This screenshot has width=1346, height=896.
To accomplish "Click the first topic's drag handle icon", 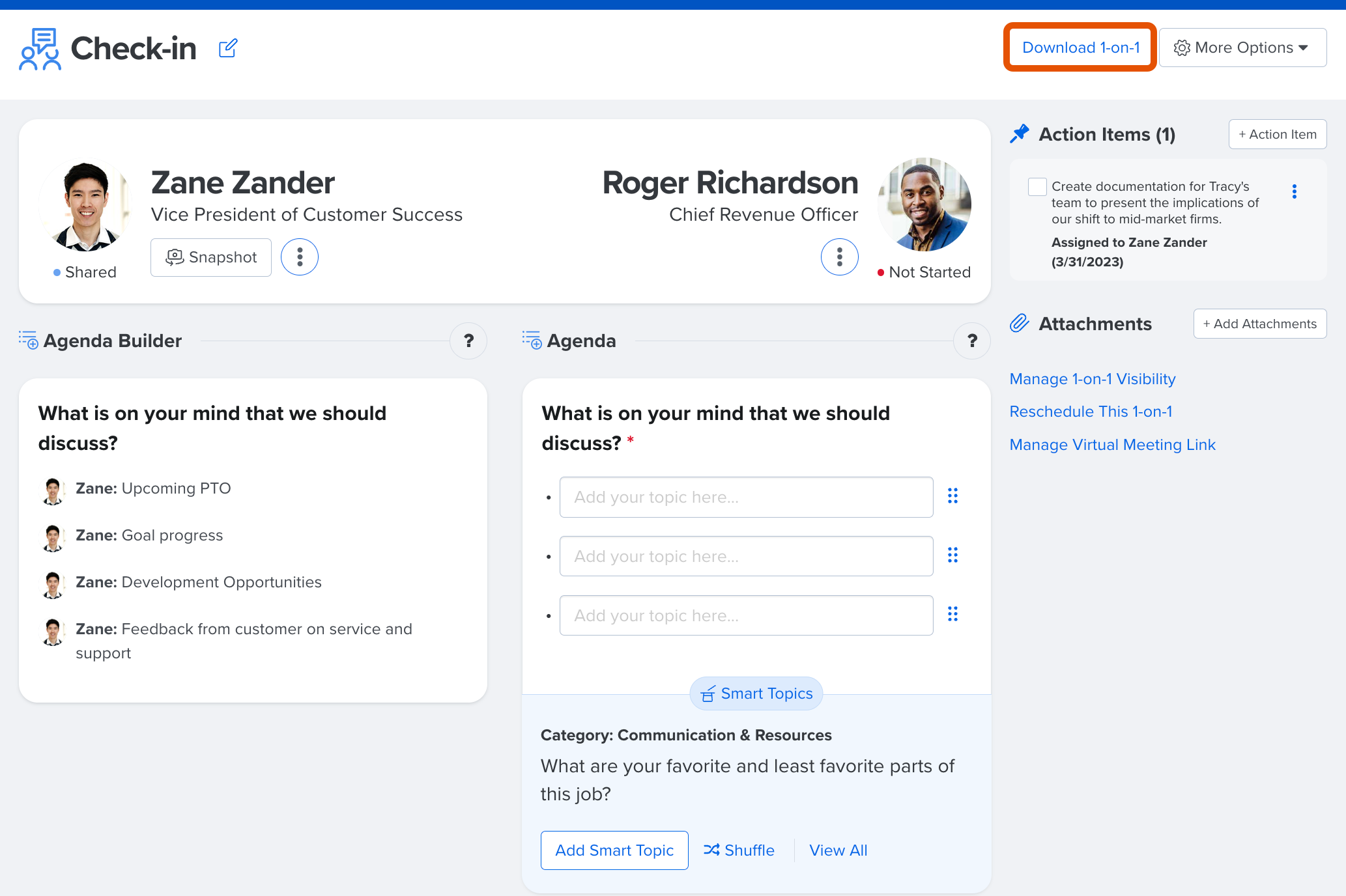I will [952, 496].
